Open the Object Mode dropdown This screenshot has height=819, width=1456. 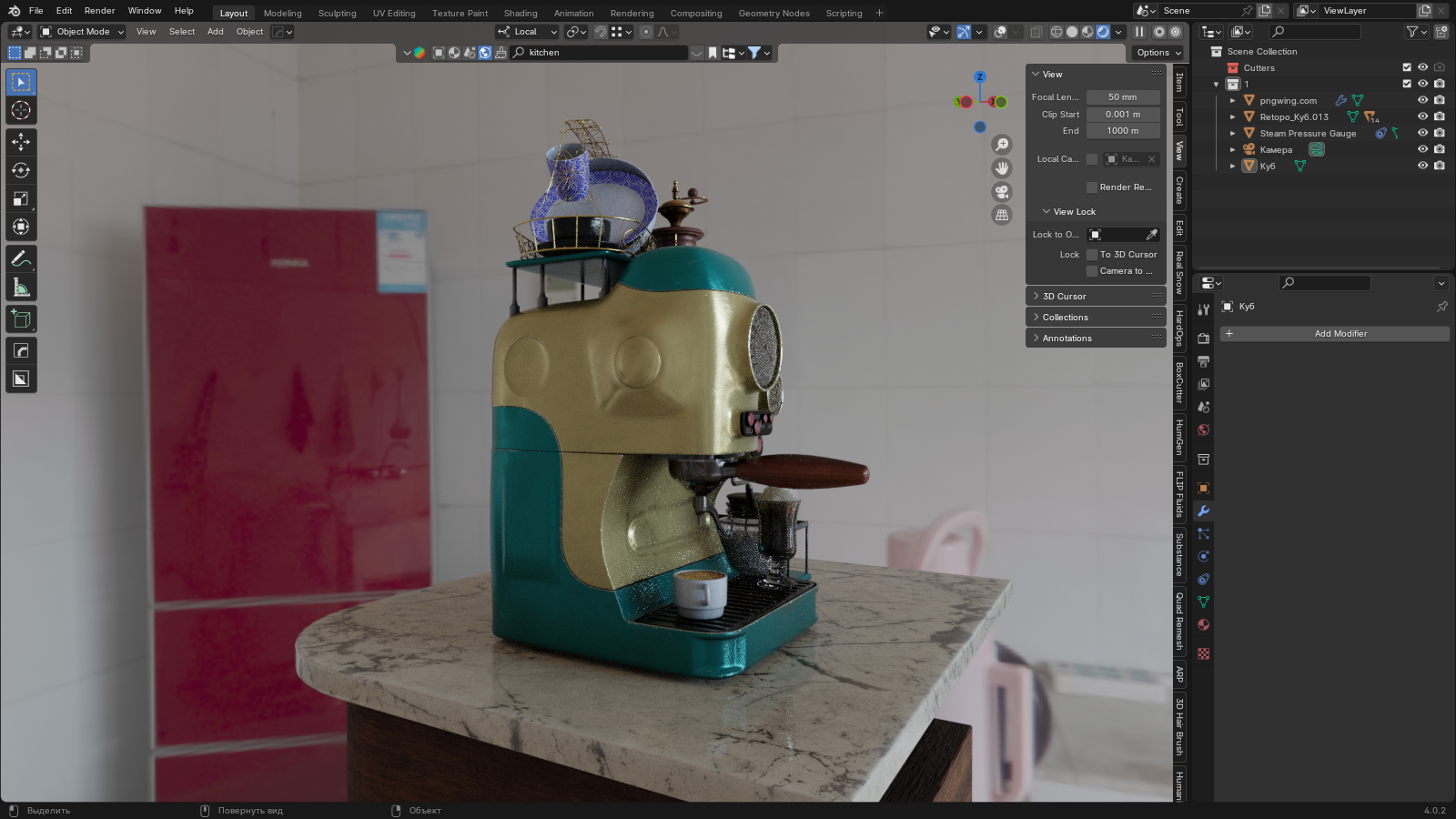pyautogui.click(x=82, y=32)
